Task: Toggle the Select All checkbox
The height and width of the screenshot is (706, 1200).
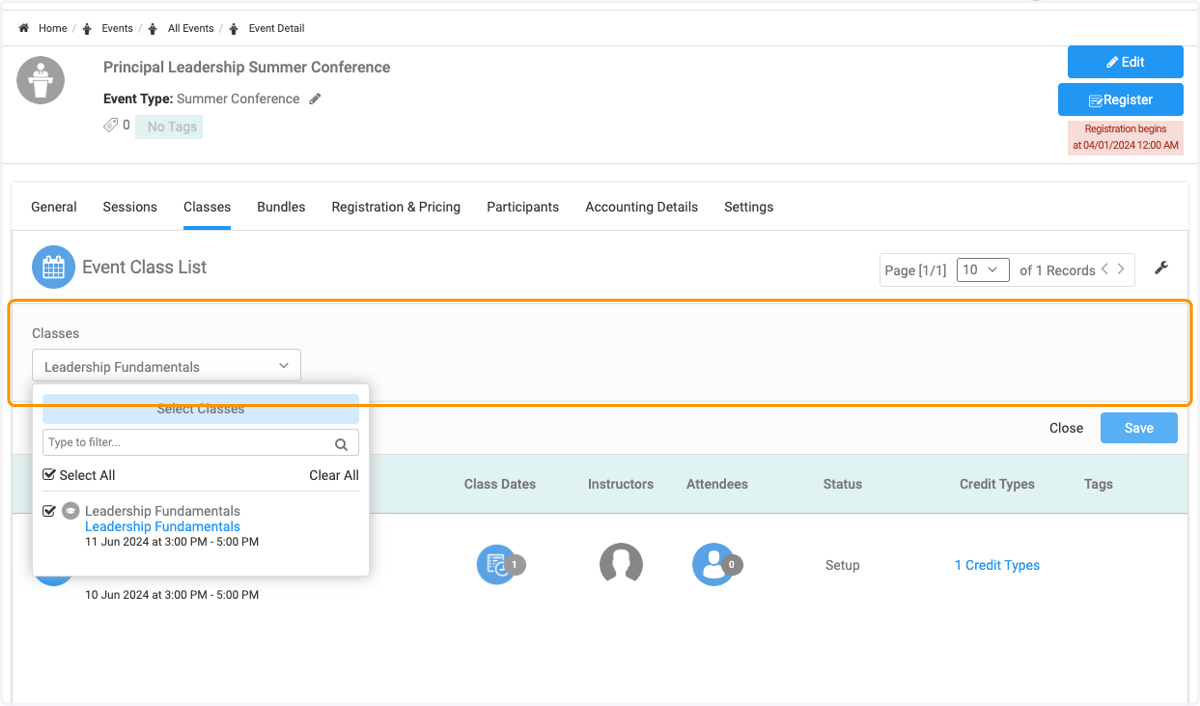Action: pyautogui.click(x=49, y=475)
